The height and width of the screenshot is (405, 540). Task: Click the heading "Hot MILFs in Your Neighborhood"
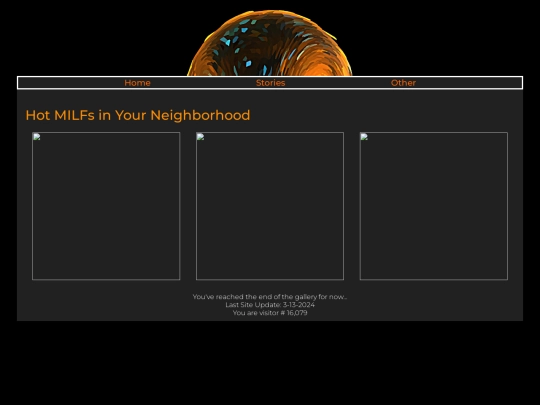coord(138,115)
